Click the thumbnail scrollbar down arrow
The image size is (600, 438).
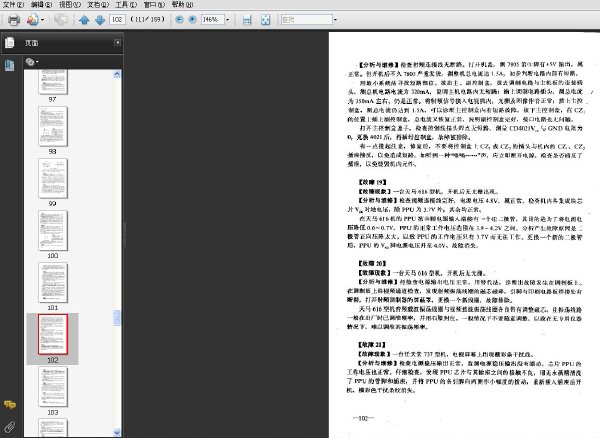[x=117, y=432]
